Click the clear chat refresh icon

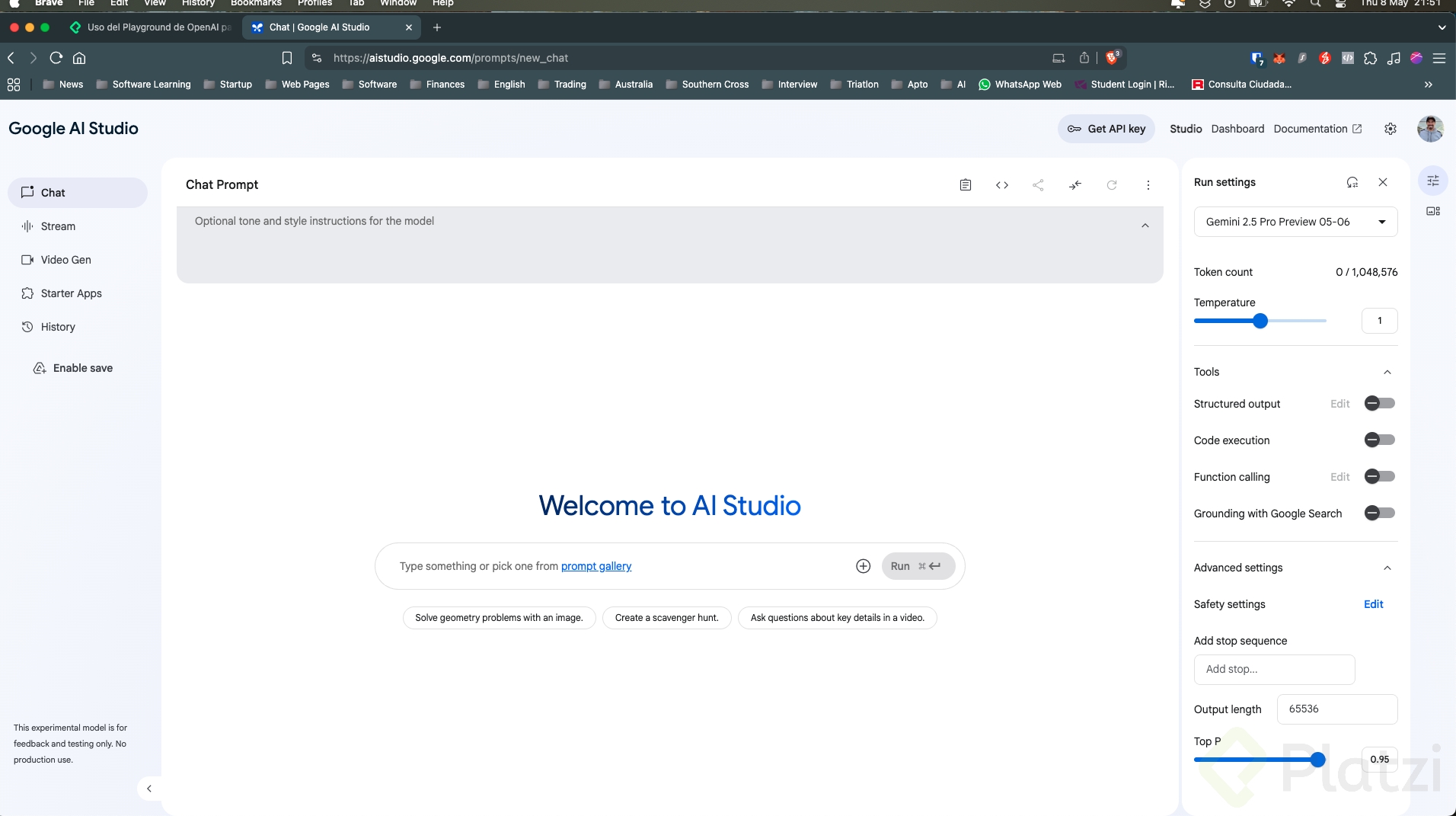coord(1112,185)
